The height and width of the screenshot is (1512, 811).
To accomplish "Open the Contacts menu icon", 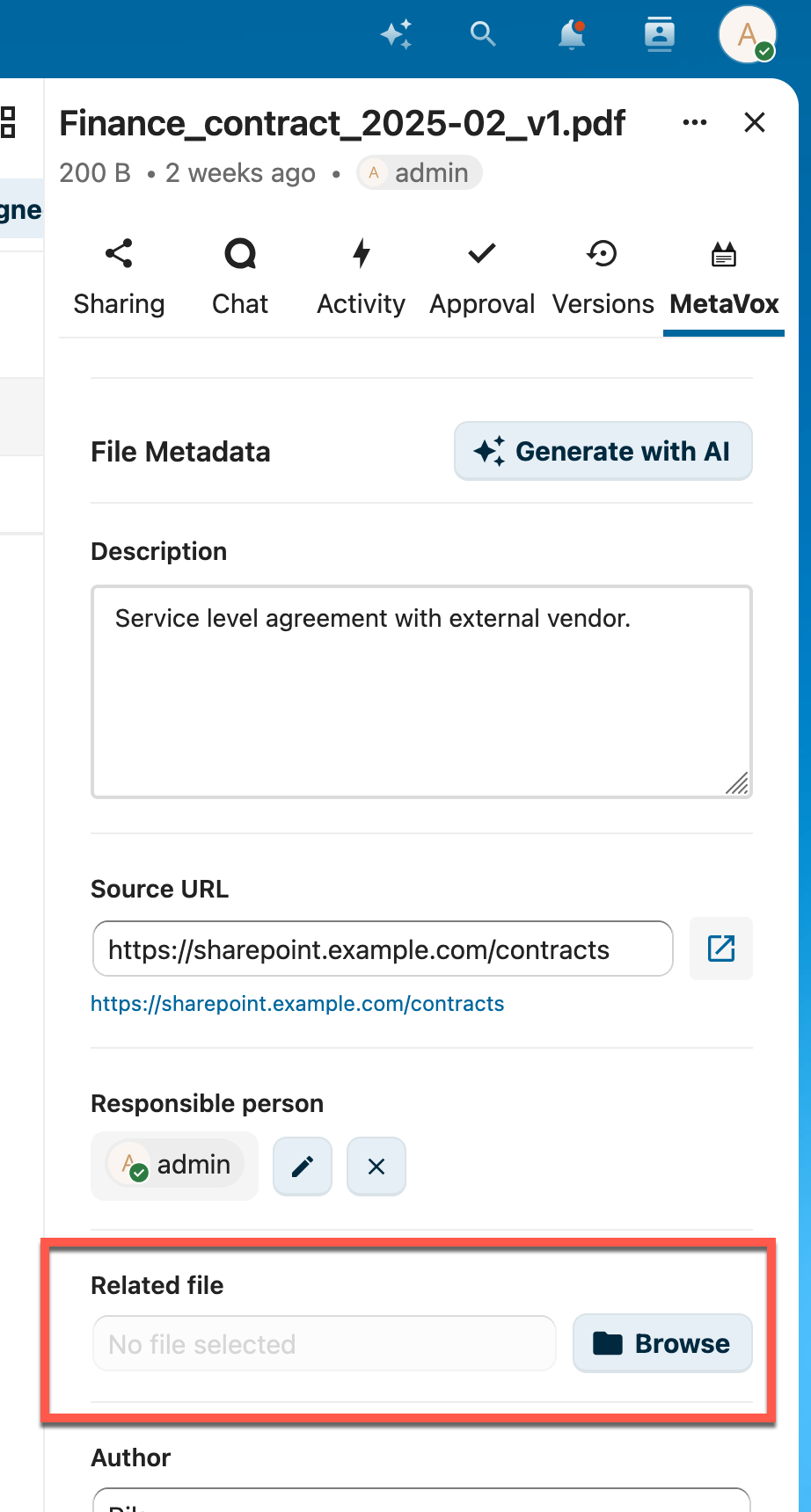I will [x=659, y=35].
